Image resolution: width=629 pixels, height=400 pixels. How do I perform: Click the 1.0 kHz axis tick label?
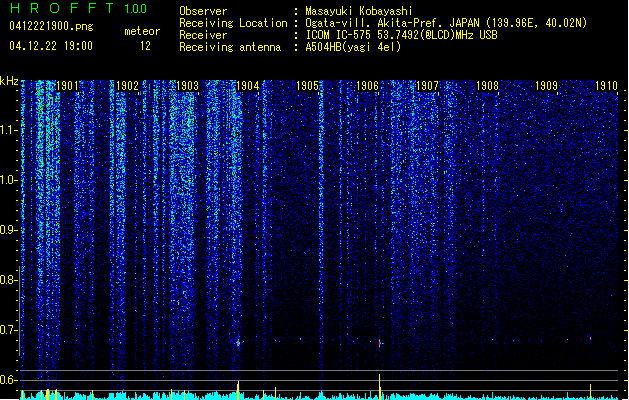[8, 180]
